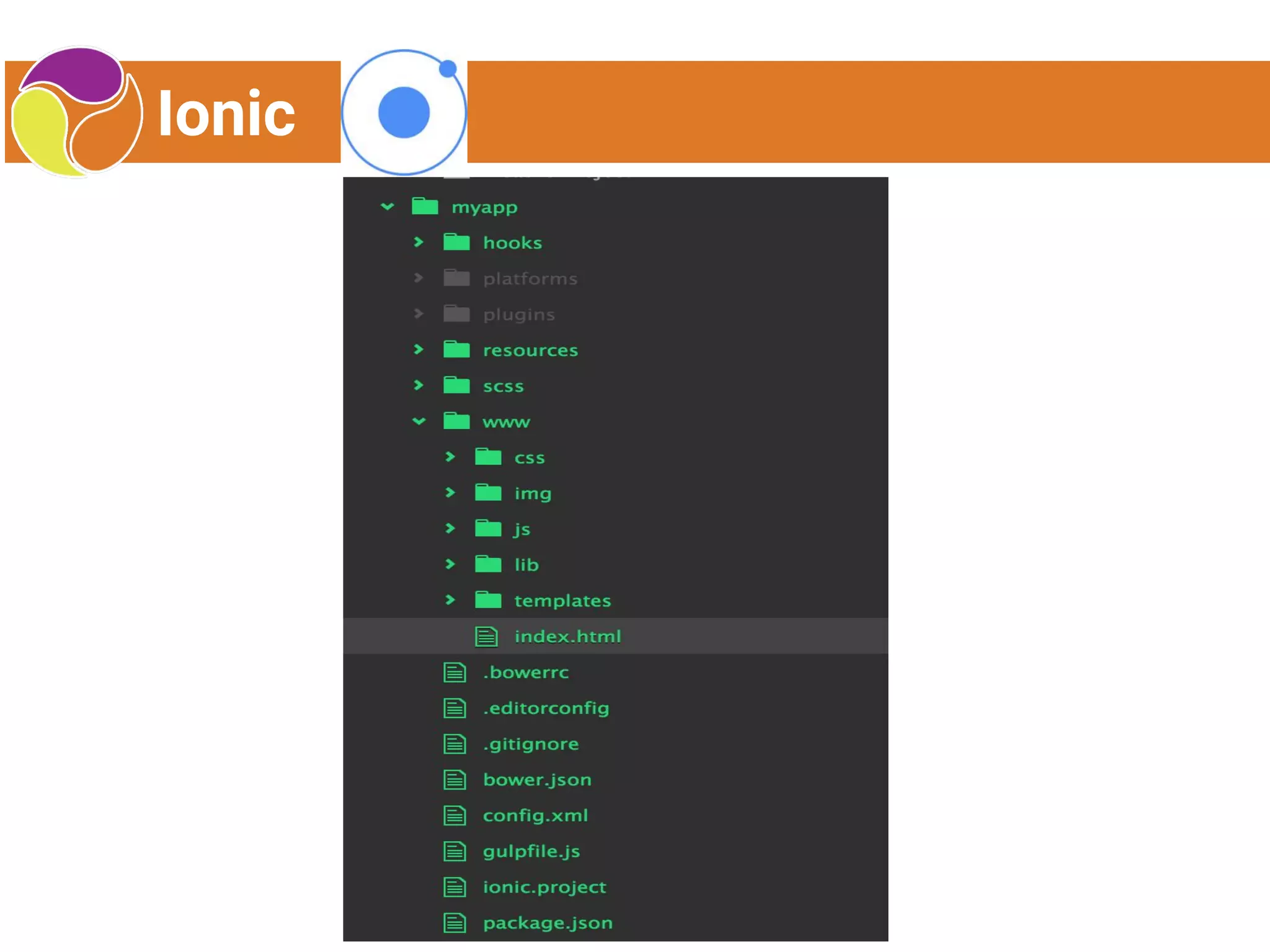Open the 'package.json' file name

point(548,923)
